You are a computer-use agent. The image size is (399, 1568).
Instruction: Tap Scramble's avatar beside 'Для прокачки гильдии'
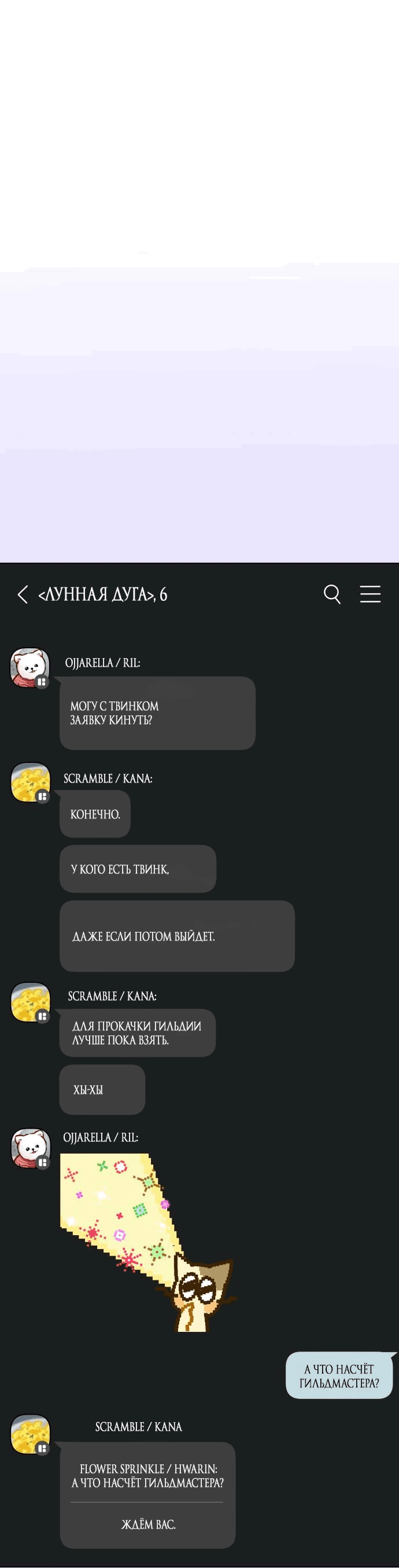pyautogui.click(x=31, y=1002)
